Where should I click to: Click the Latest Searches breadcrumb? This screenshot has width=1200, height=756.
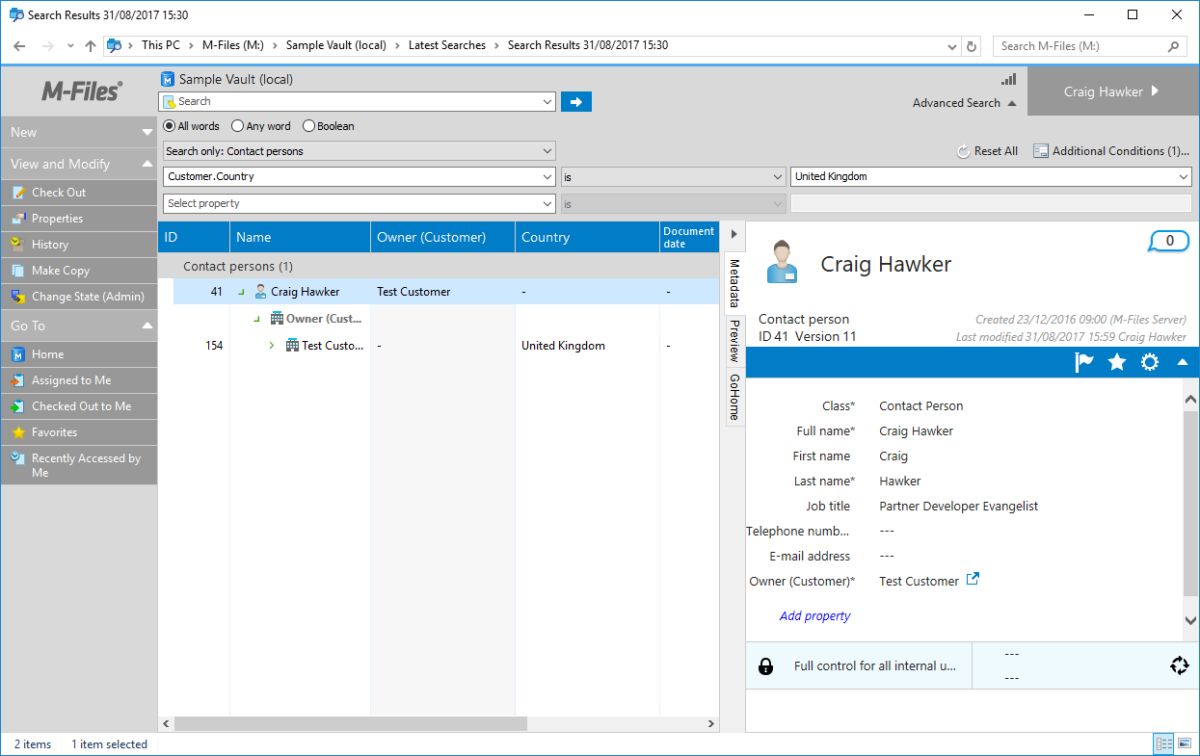[x=447, y=45]
